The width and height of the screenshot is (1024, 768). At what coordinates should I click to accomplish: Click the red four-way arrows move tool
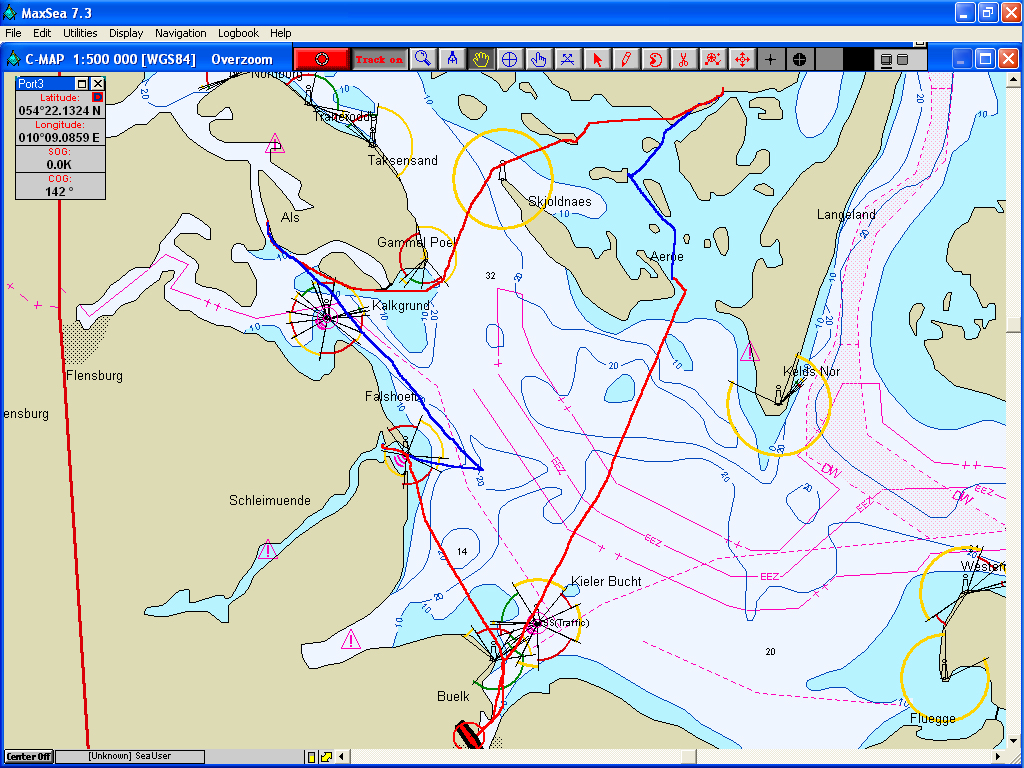(x=742, y=59)
